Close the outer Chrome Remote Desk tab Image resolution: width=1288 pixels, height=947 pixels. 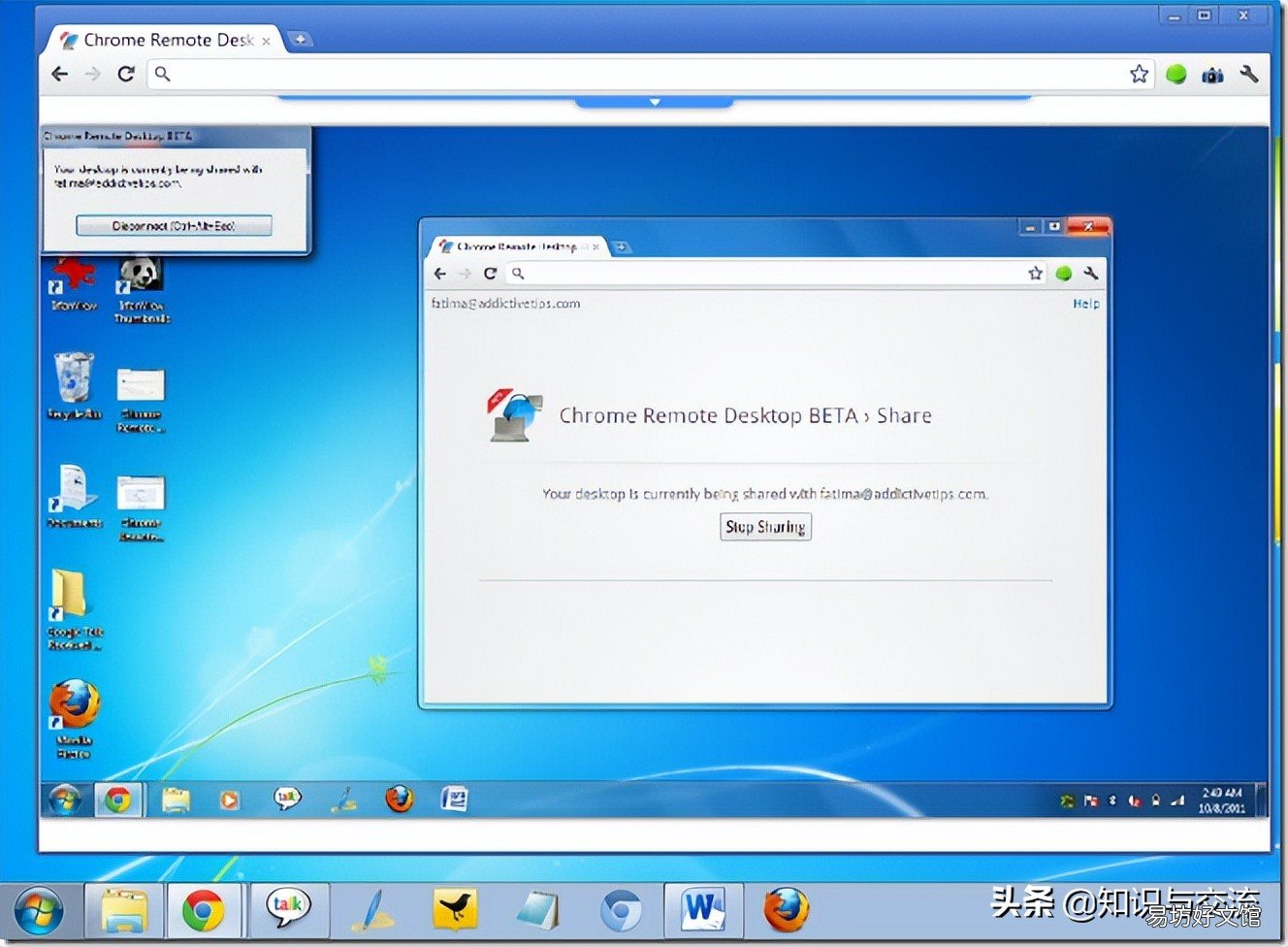(266, 41)
